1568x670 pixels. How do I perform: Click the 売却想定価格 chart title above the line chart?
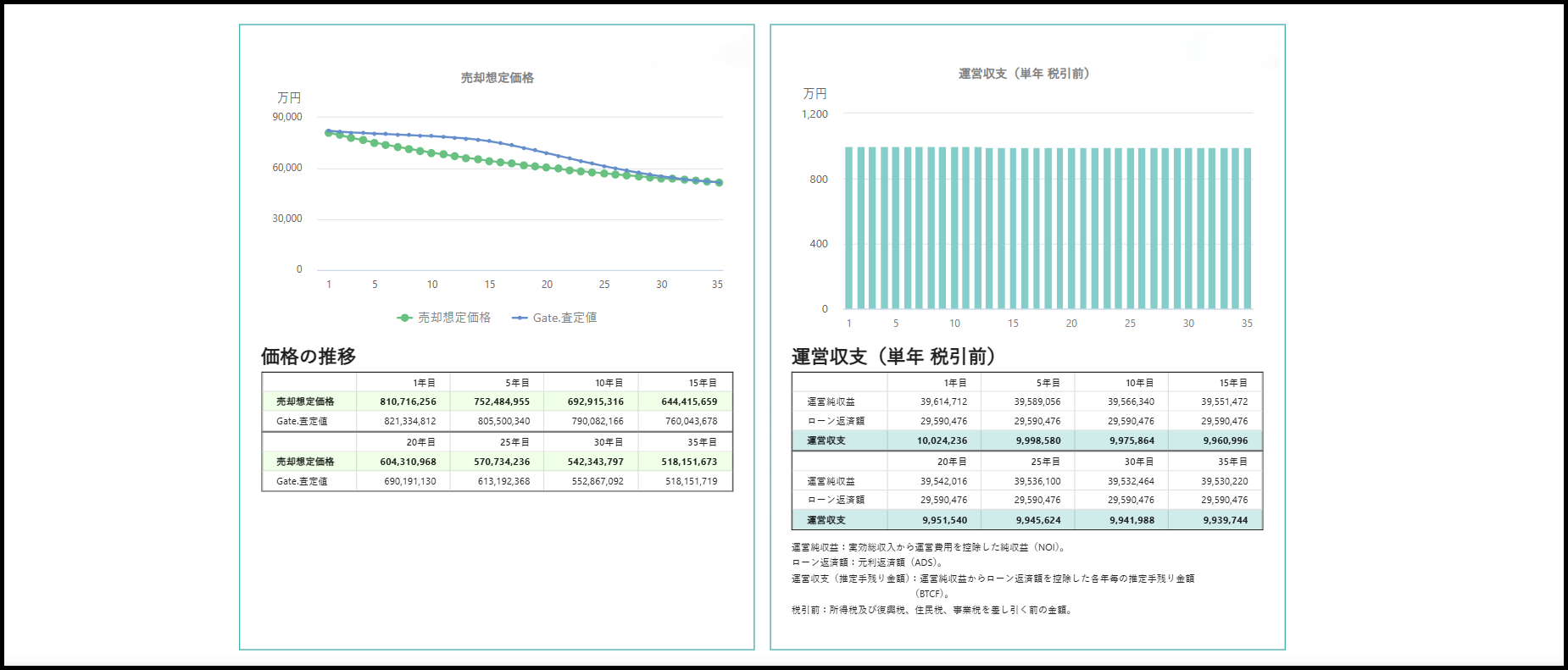coord(498,78)
